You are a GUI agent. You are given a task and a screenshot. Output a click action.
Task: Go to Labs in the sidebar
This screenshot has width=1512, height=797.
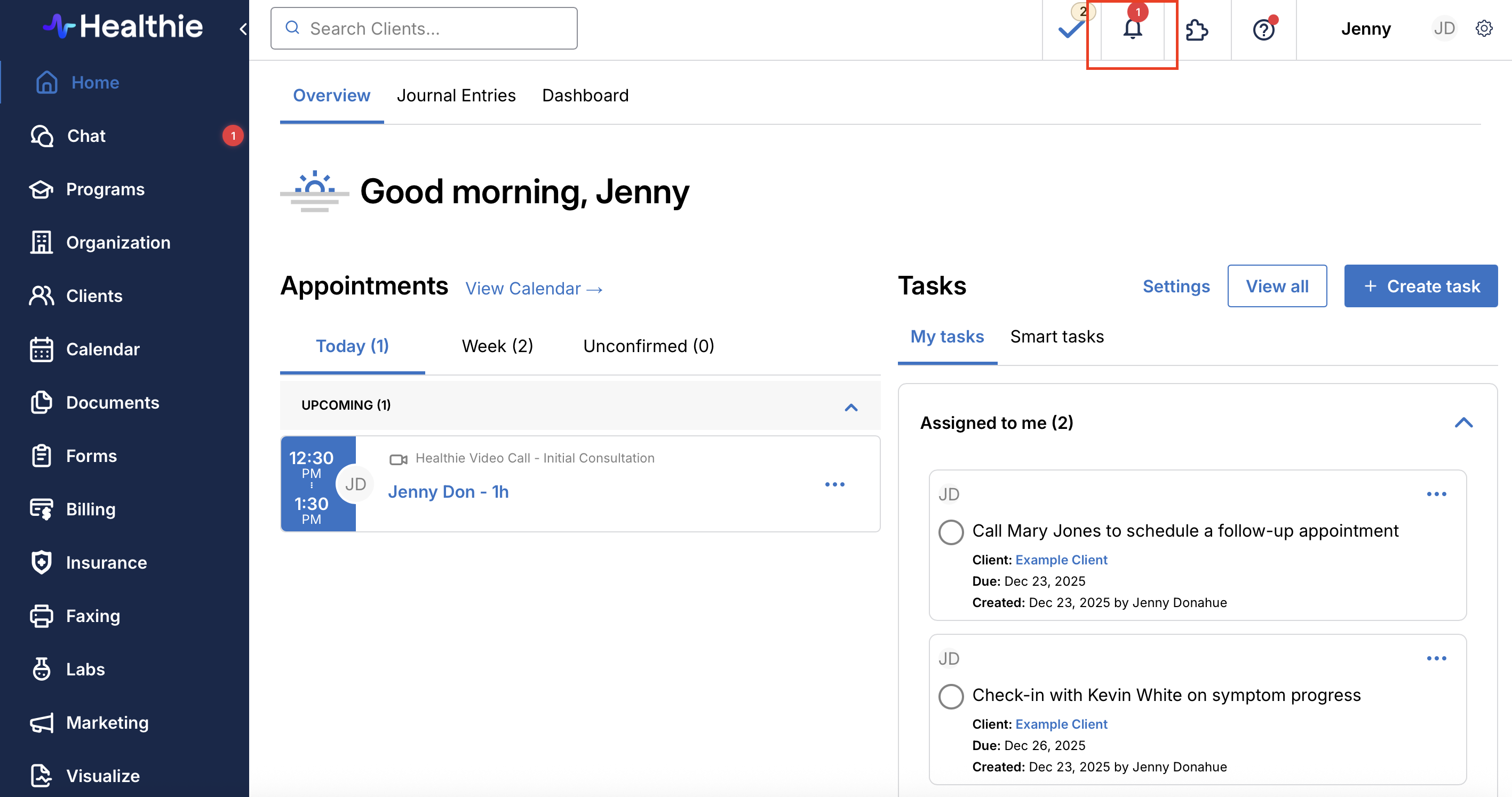click(85, 669)
